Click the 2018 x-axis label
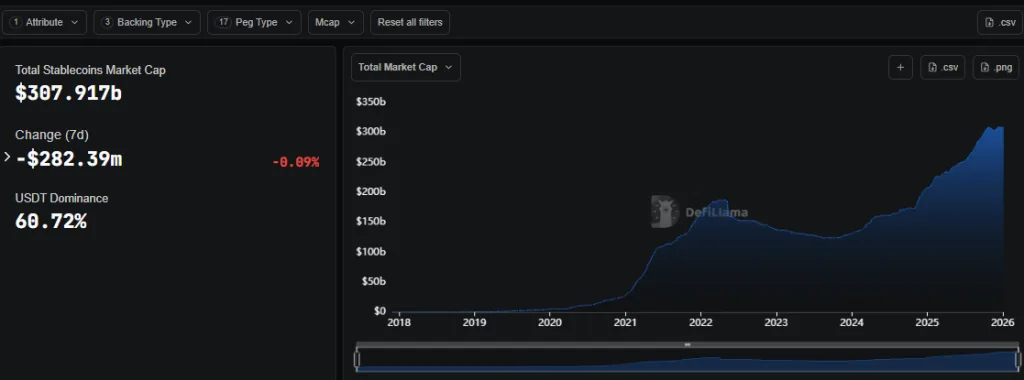1024x380 pixels. (x=398, y=323)
